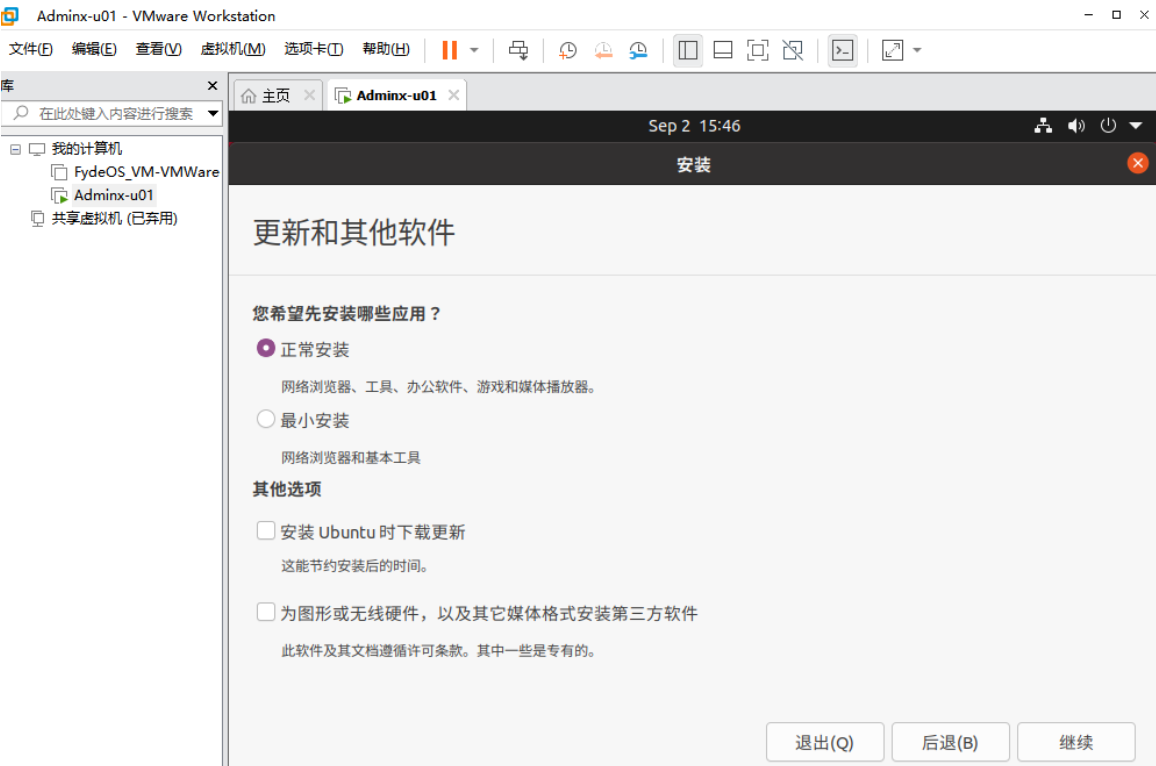Enter full screen mode
Viewport: 1156px width, 766px height.
[758, 50]
